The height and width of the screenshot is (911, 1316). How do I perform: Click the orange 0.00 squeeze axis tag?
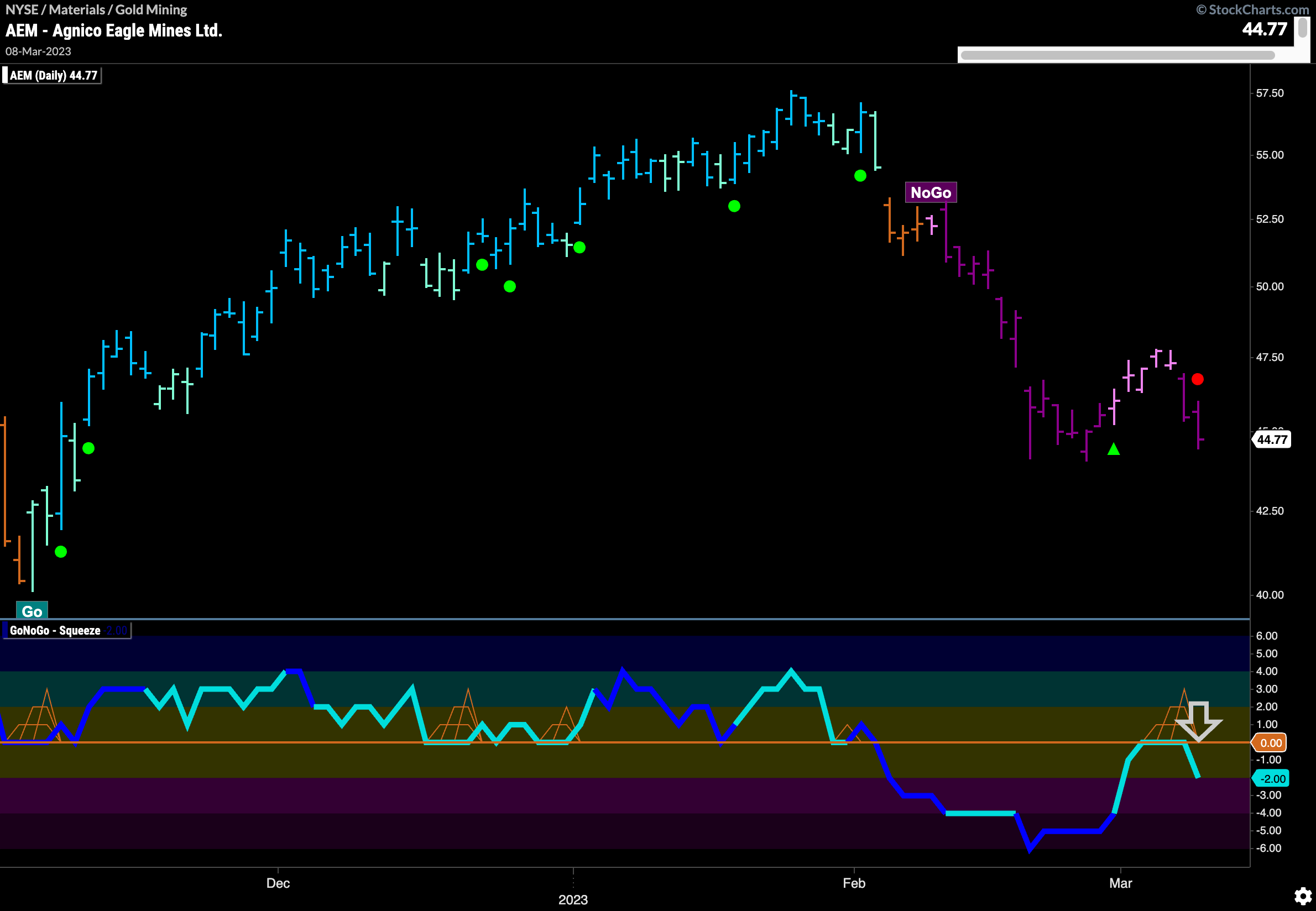[1270, 742]
